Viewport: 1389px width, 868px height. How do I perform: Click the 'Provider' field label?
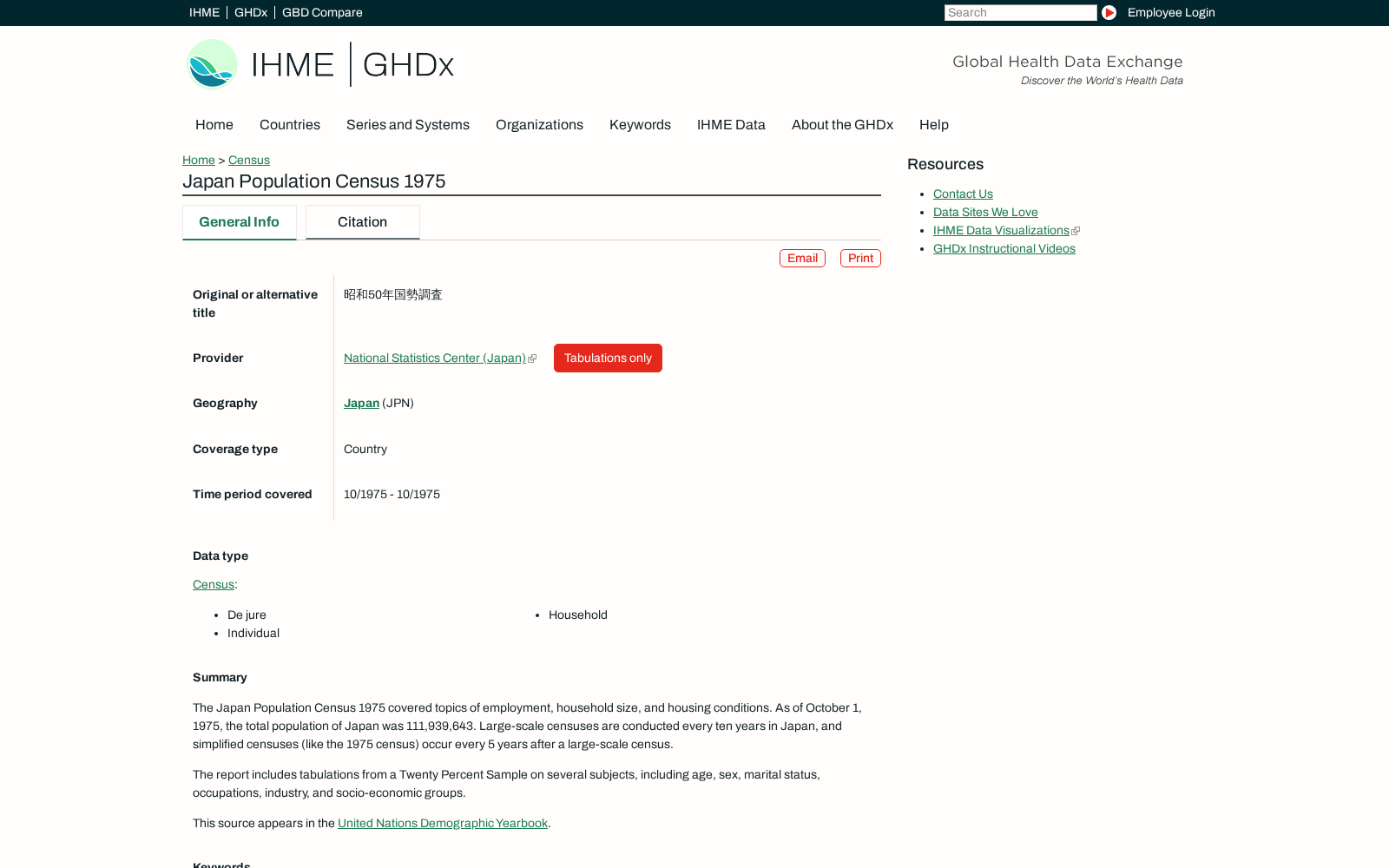[218, 358]
